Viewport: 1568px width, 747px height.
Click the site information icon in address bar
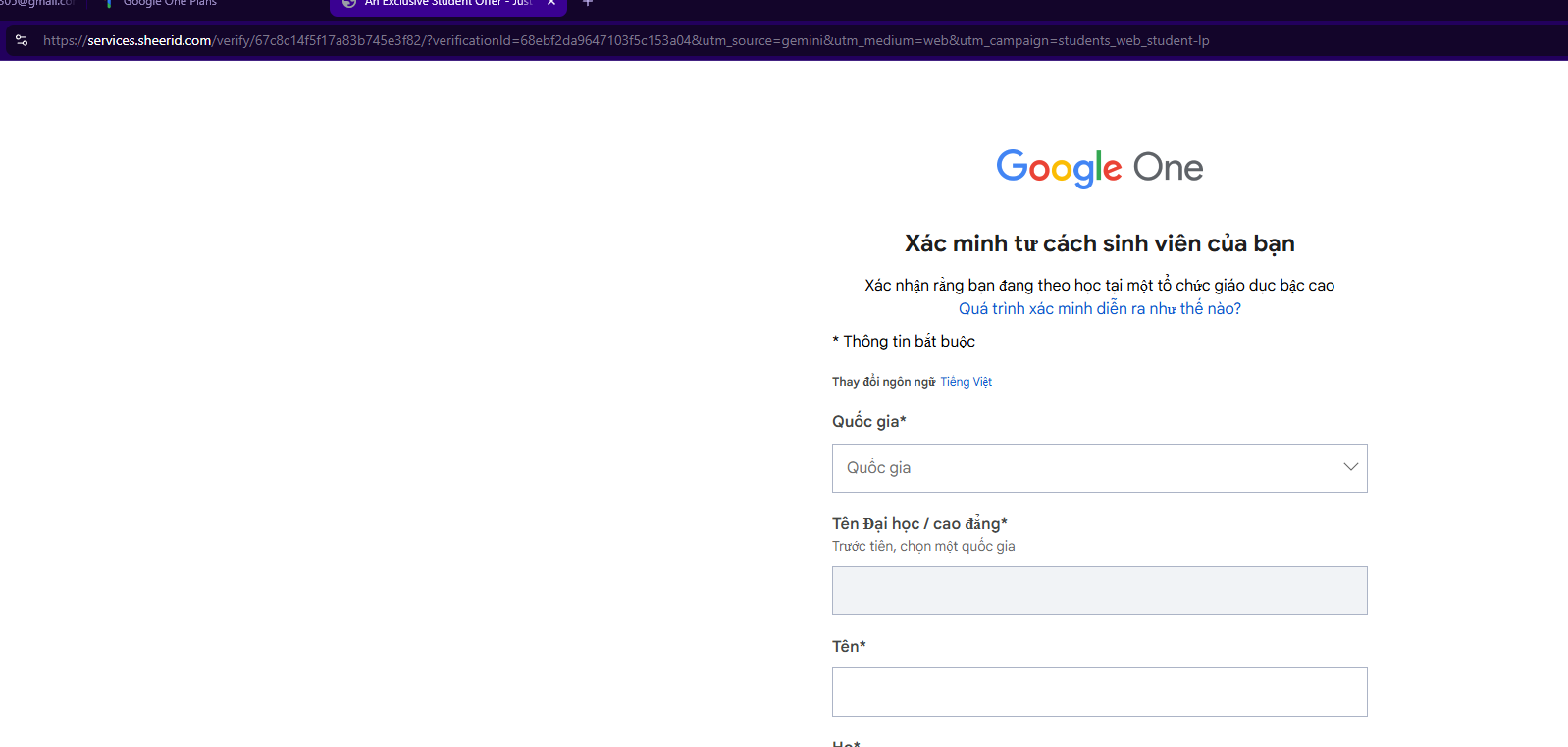[22, 40]
